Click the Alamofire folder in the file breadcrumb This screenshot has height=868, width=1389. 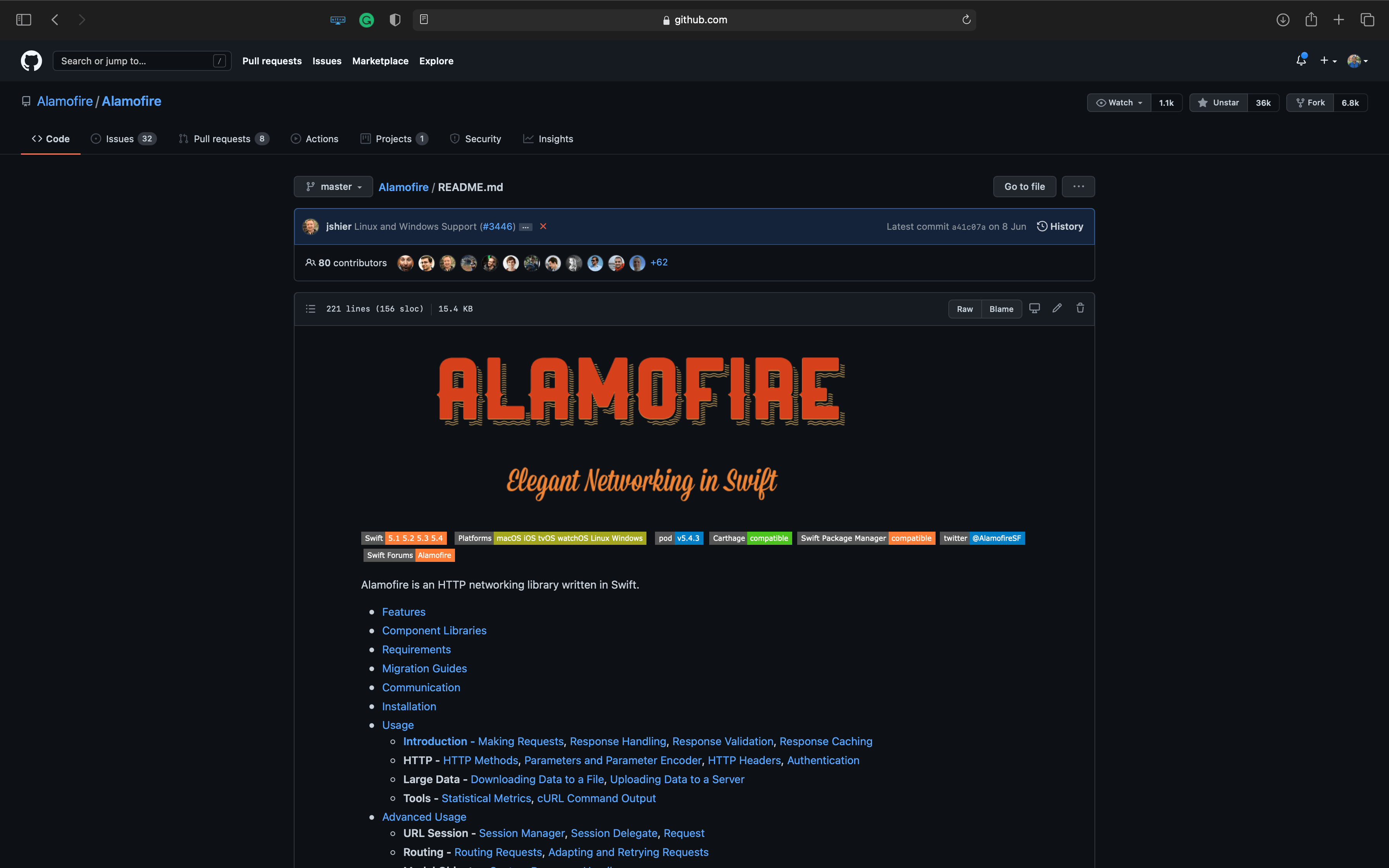tap(403, 187)
